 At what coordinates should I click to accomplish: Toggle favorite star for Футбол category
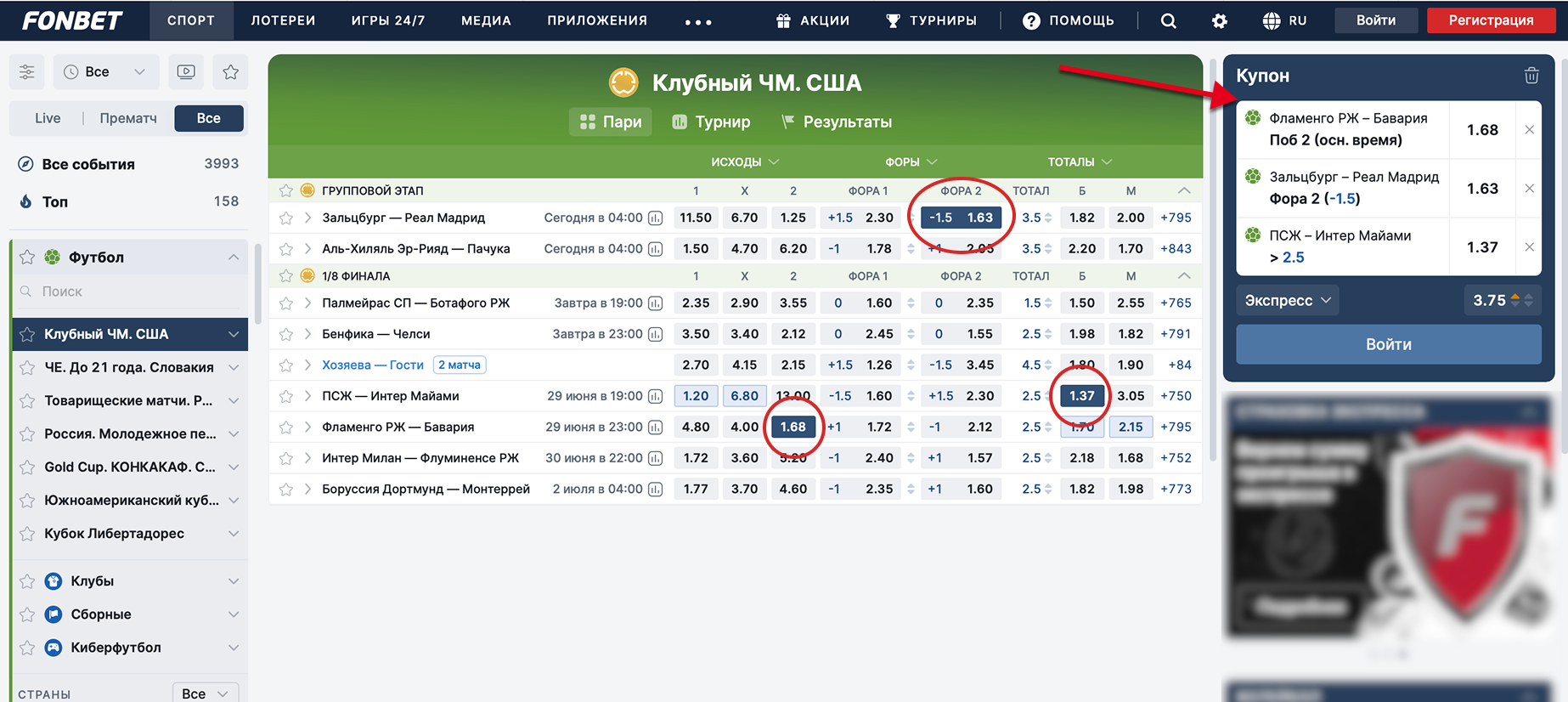click(x=27, y=257)
